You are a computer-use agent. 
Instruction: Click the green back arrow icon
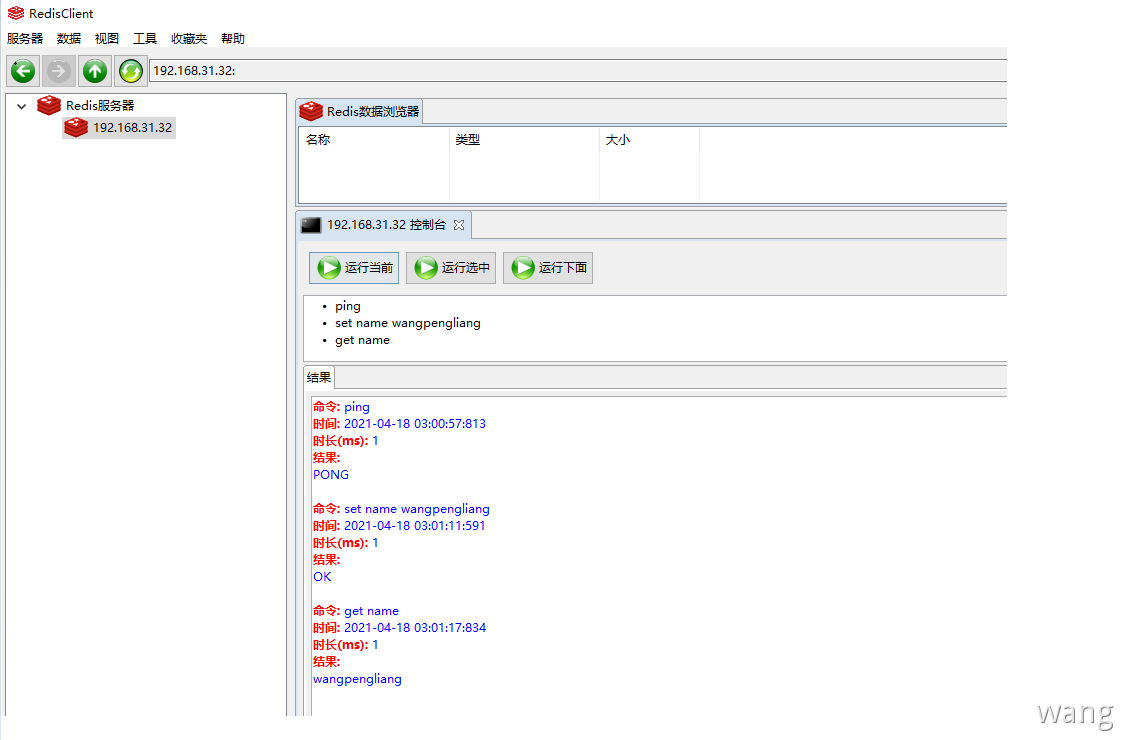23,71
